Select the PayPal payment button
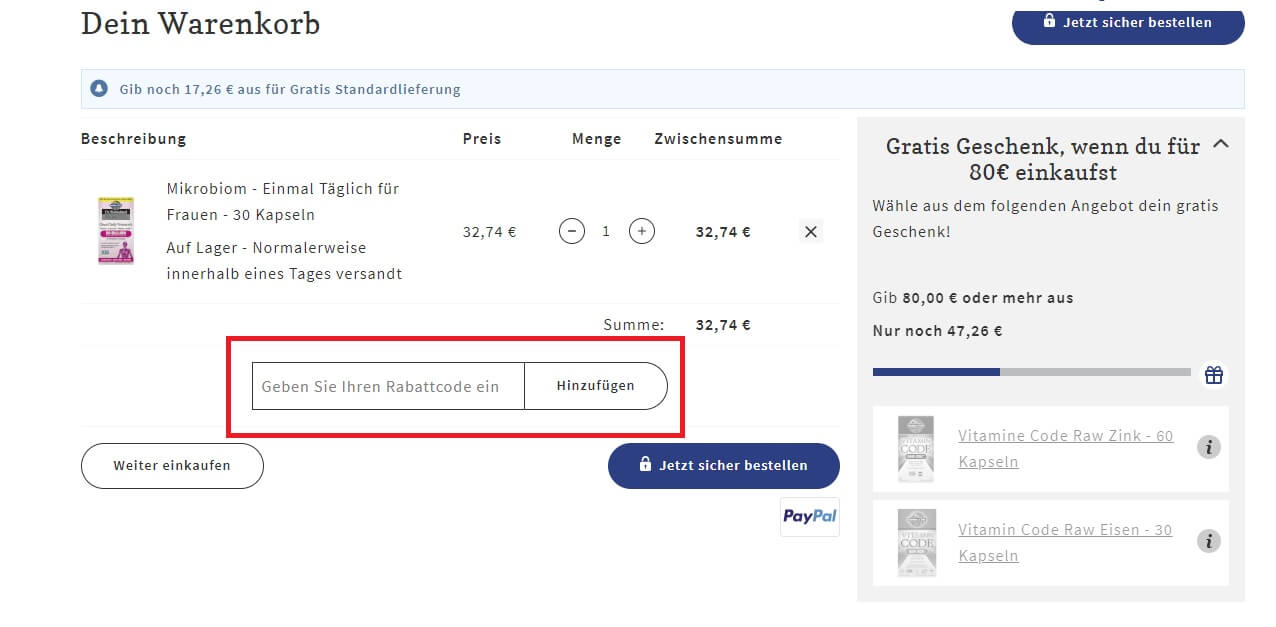The height and width of the screenshot is (627, 1276). [810, 517]
